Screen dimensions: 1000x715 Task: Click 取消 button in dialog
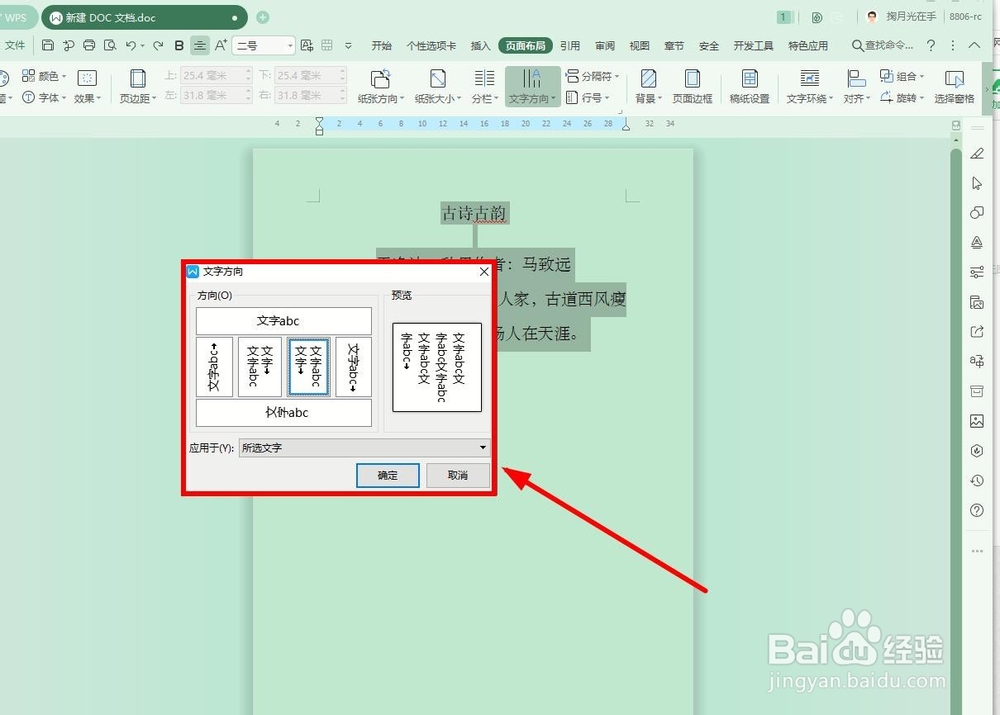click(x=457, y=475)
